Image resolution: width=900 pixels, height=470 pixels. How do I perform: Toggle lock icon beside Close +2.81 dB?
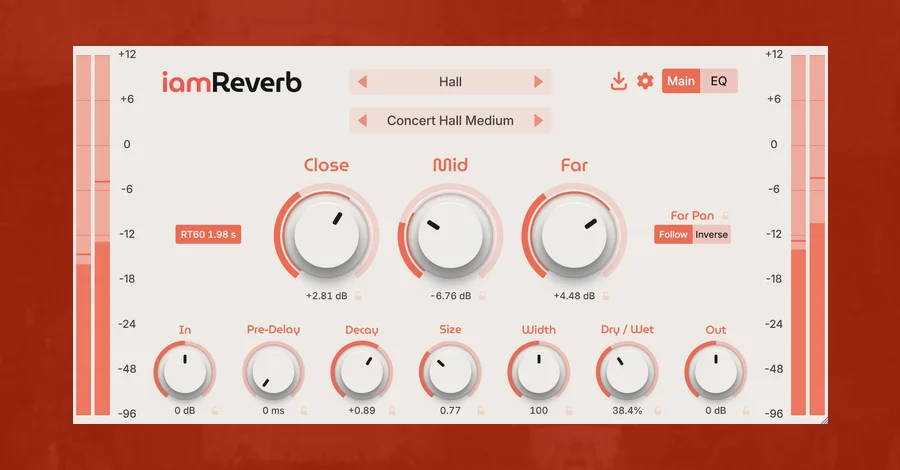coord(358,296)
